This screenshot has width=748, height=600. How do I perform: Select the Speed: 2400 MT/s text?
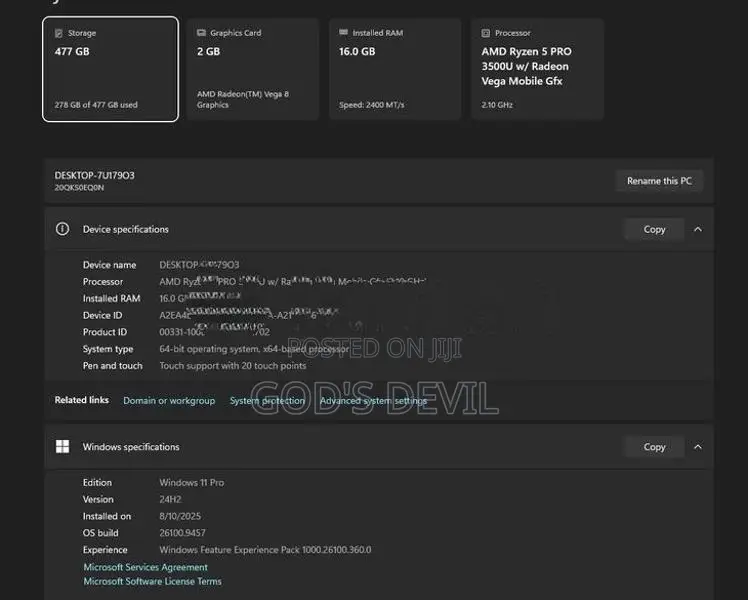[x=372, y=105]
